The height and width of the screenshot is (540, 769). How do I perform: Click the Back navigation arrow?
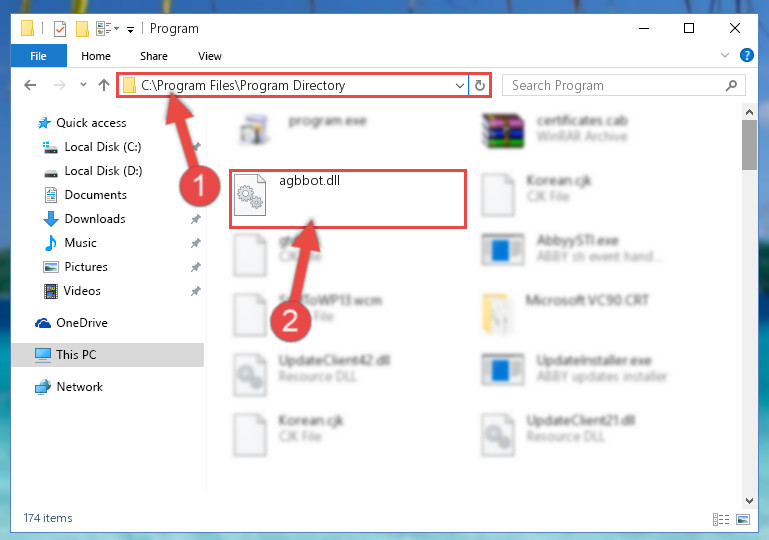(30, 85)
